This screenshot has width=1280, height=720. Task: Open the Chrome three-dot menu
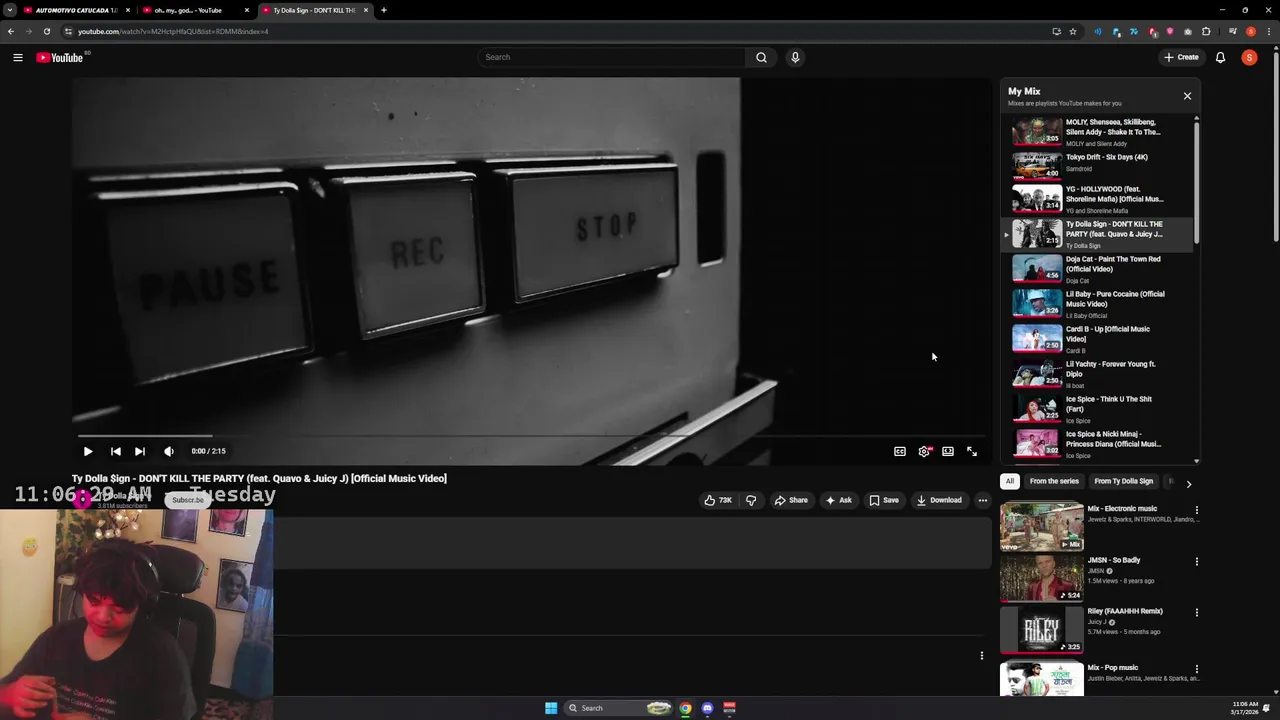click(x=1267, y=31)
